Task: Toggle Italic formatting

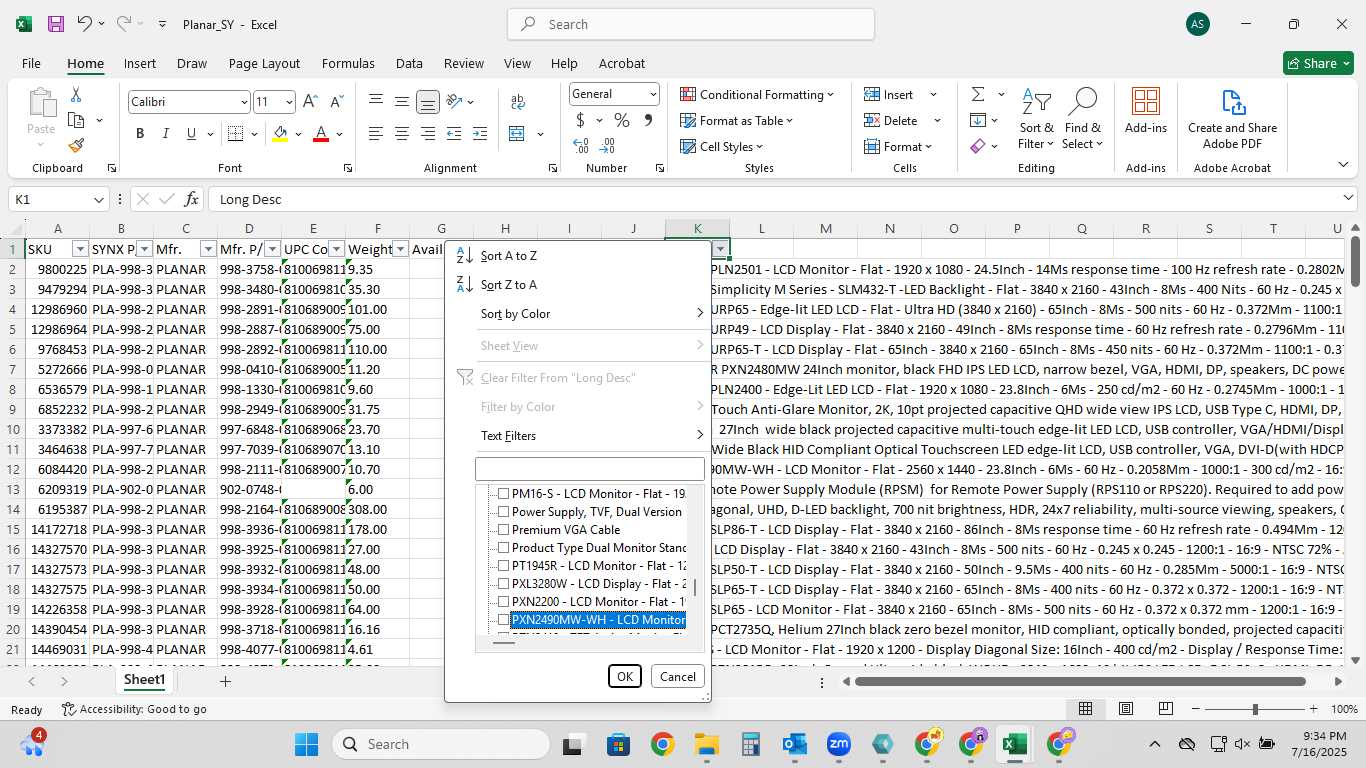Action: pos(166,134)
